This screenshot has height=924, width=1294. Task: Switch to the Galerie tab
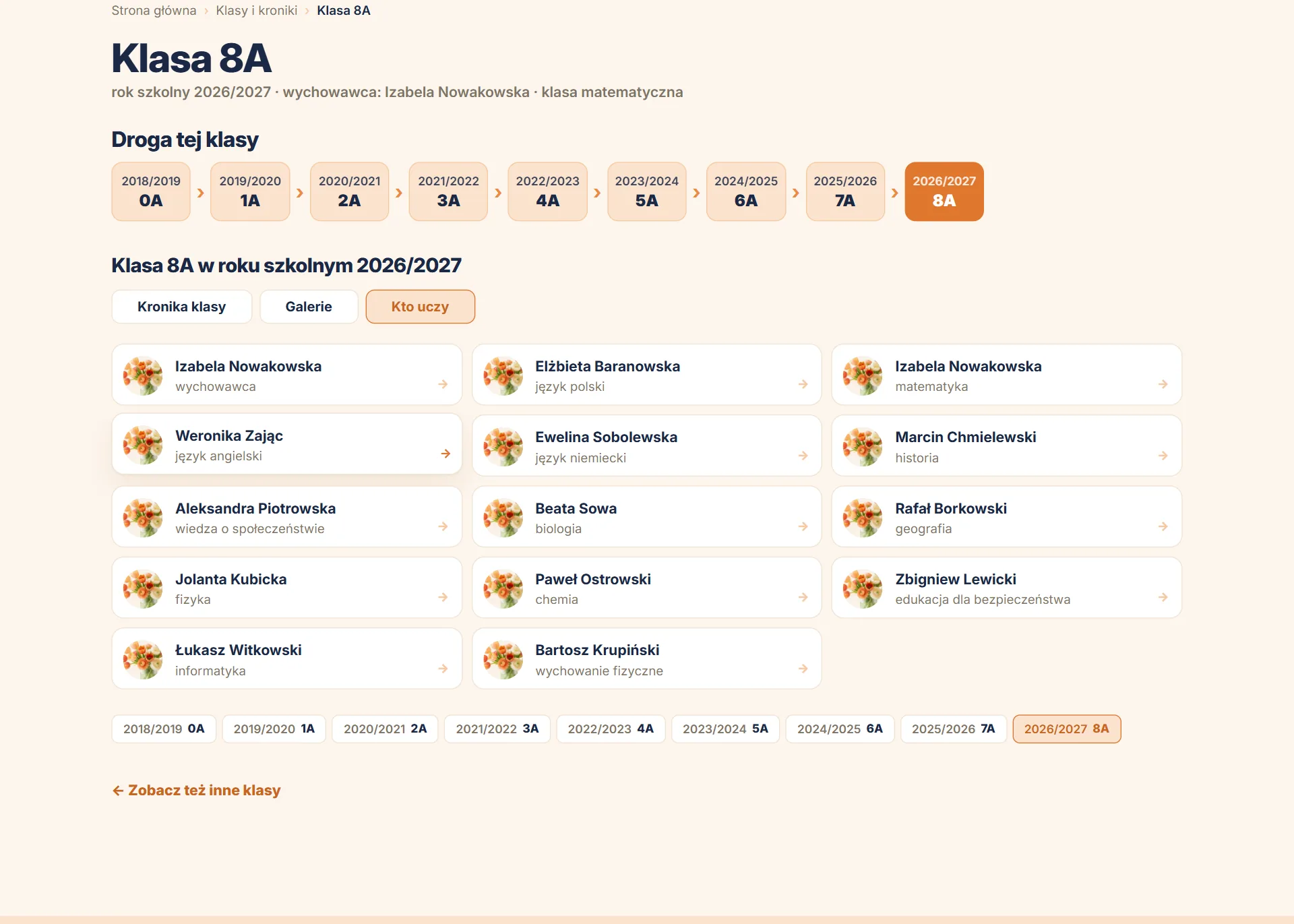click(x=309, y=307)
